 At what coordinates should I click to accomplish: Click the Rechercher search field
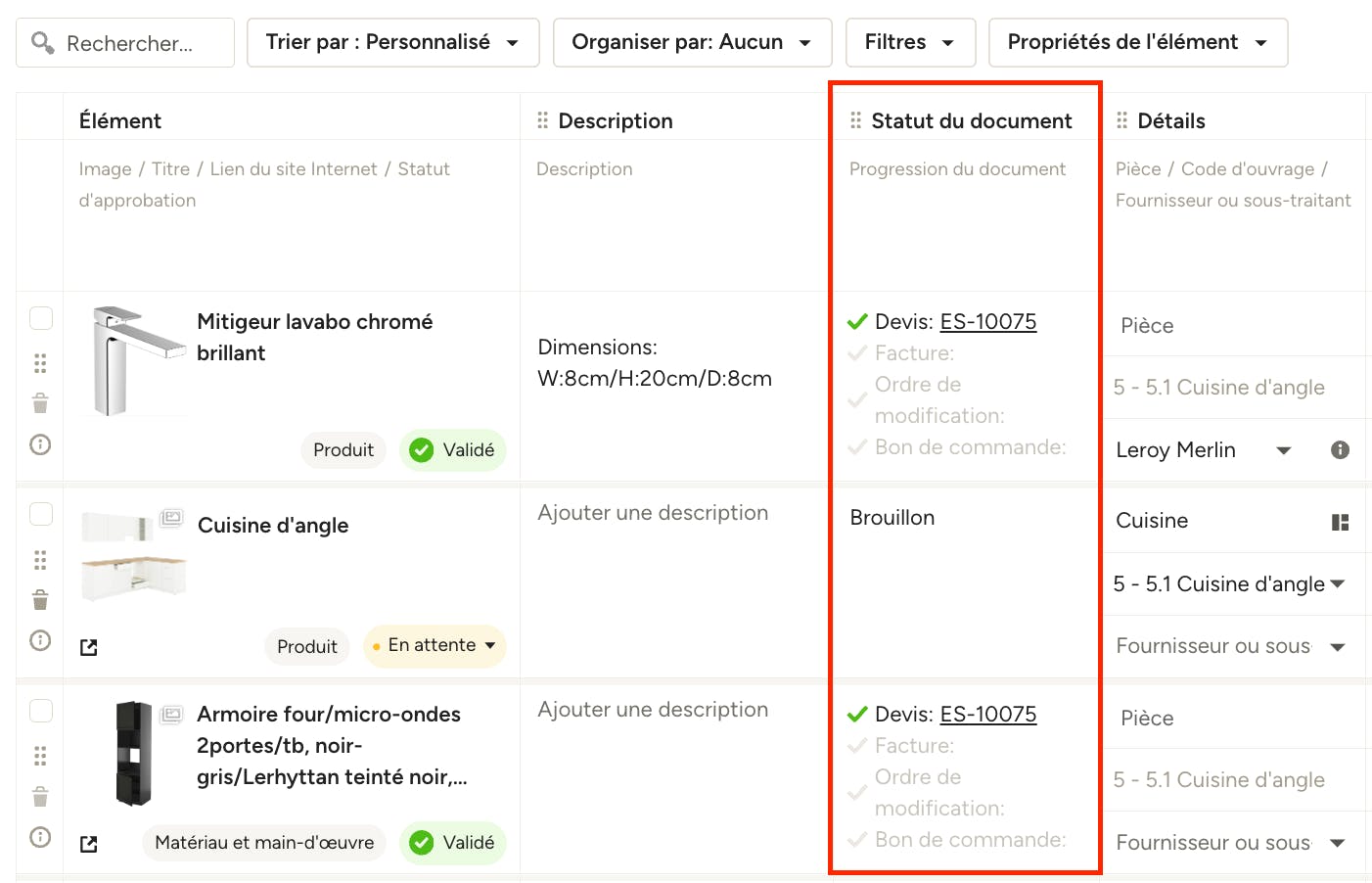125,43
